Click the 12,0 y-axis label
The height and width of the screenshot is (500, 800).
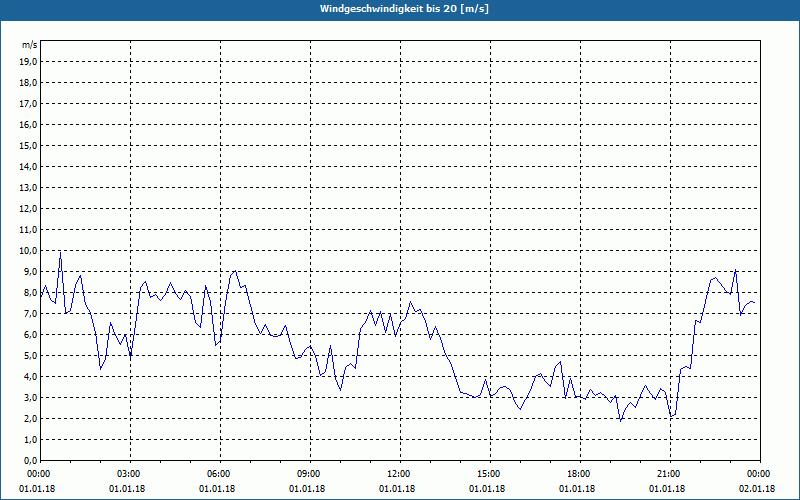click(28, 209)
